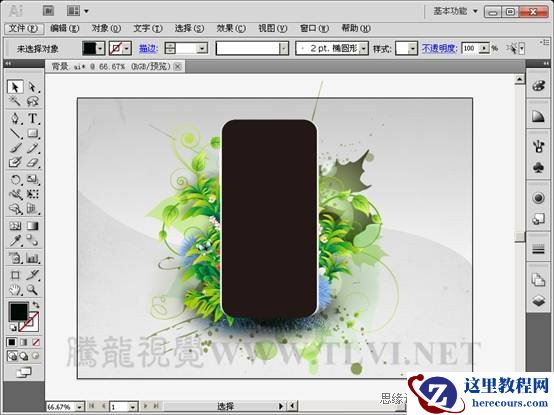Image resolution: width=554 pixels, height=415 pixels.
Task: Open the 样式 style dropdown
Action: click(413, 48)
